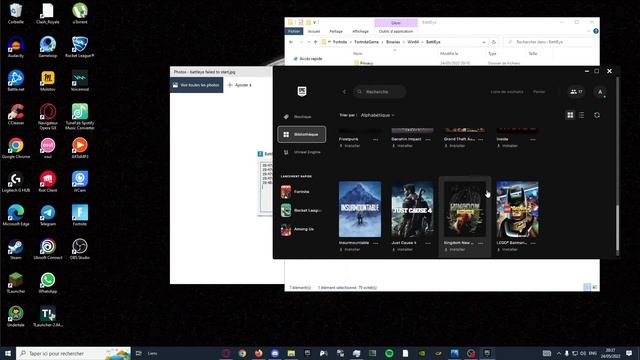Open Spotify from the taskbar
This screenshot has width=640, height=360.
[x=389, y=353]
